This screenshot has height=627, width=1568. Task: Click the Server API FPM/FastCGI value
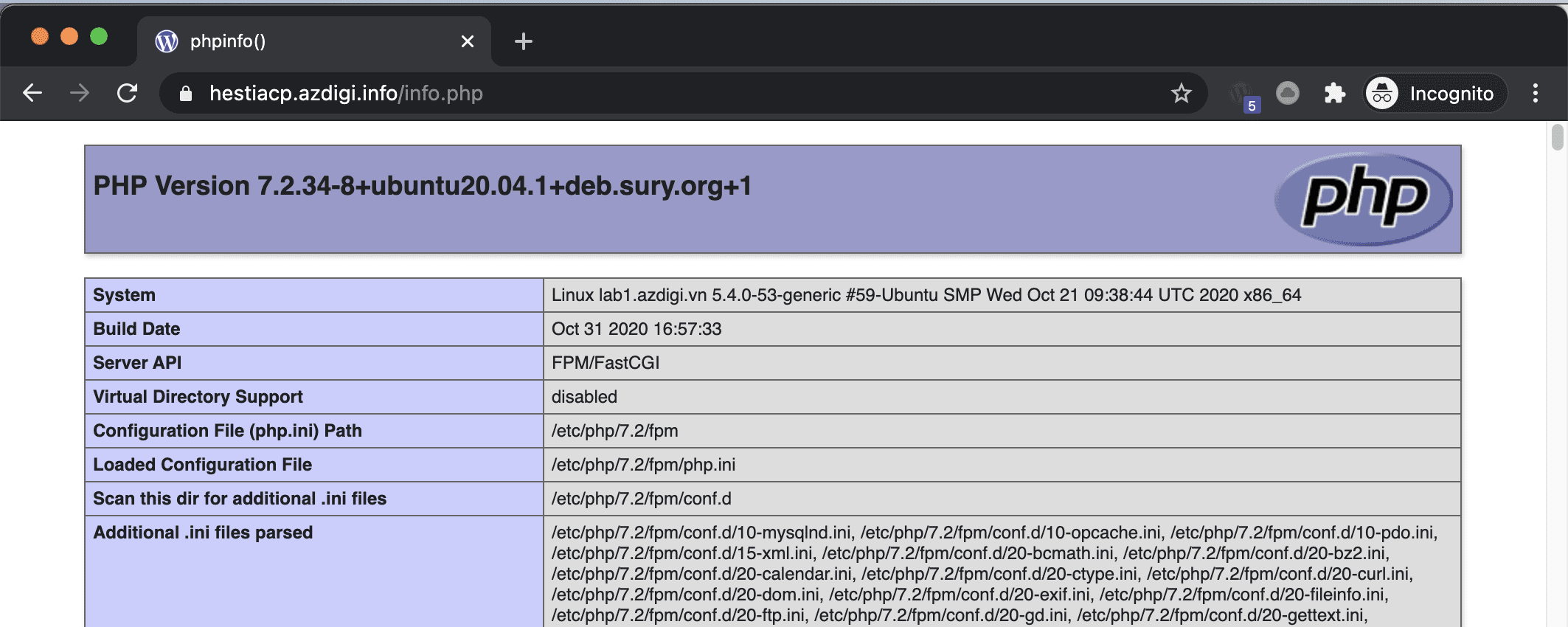click(x=606, y=363)
